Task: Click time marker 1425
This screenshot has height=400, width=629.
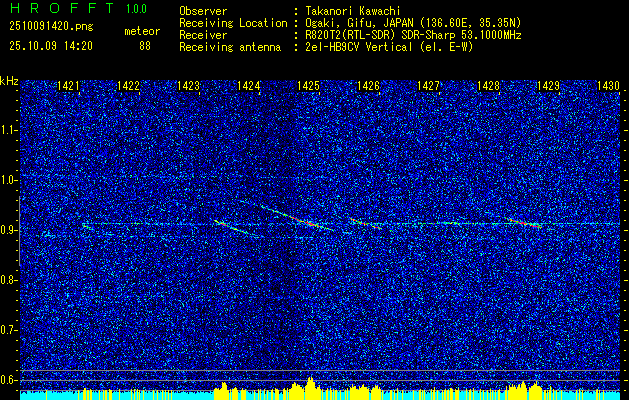Action: coord(308,85)
